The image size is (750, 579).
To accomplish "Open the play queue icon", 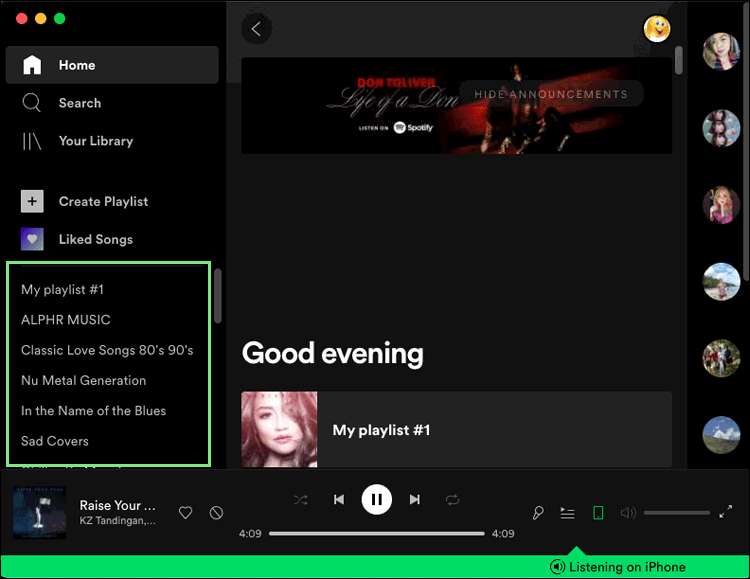I will (567, 513).
